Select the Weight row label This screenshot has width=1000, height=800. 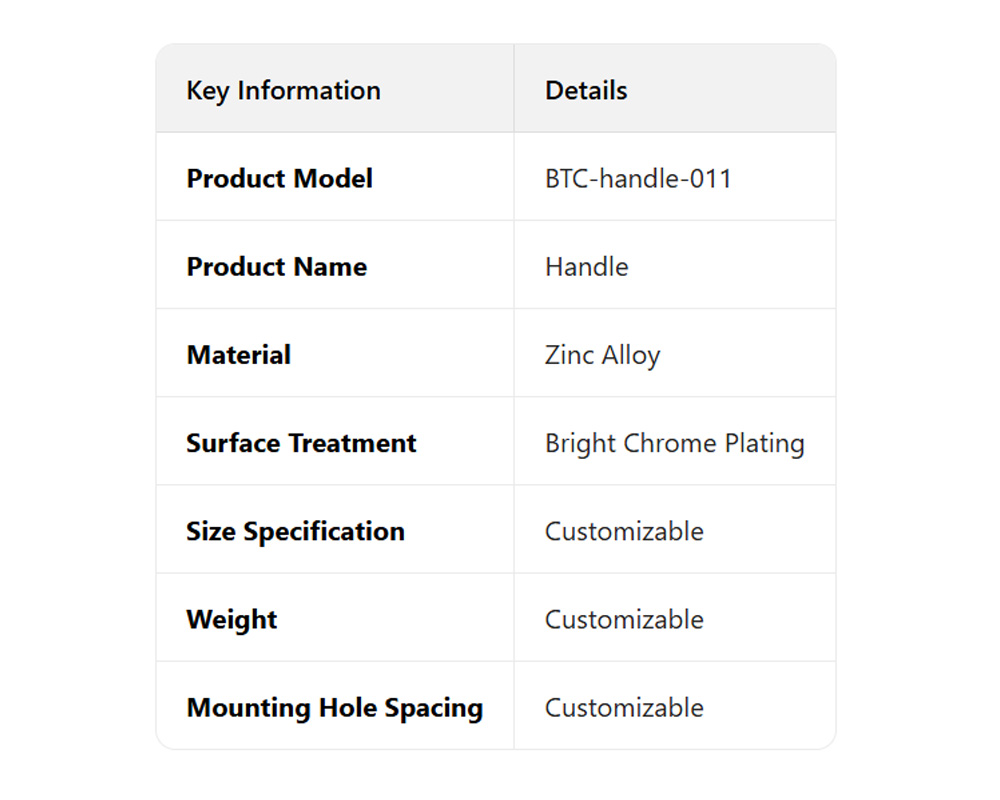(231, 619)
